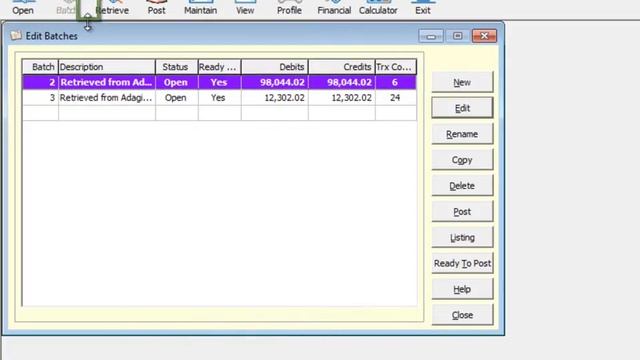Sort by the Debits column header

[x=275, y=67]
